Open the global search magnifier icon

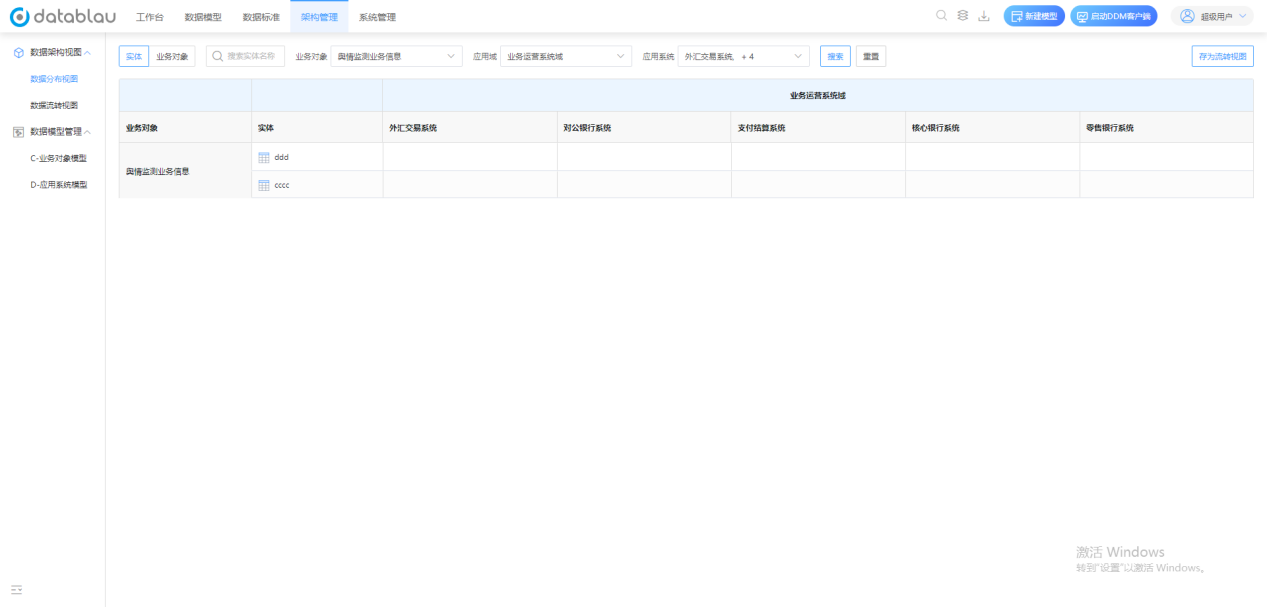click(941, 15)
